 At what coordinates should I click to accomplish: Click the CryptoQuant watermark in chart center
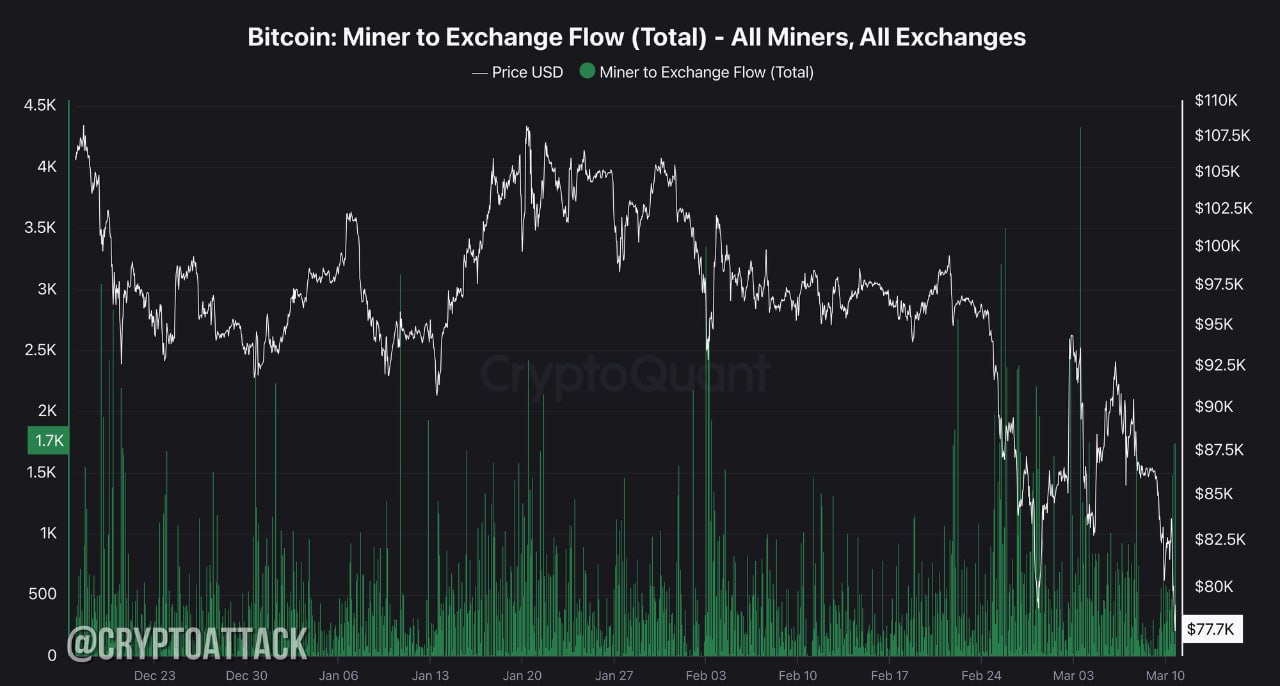tap(626, 374)
